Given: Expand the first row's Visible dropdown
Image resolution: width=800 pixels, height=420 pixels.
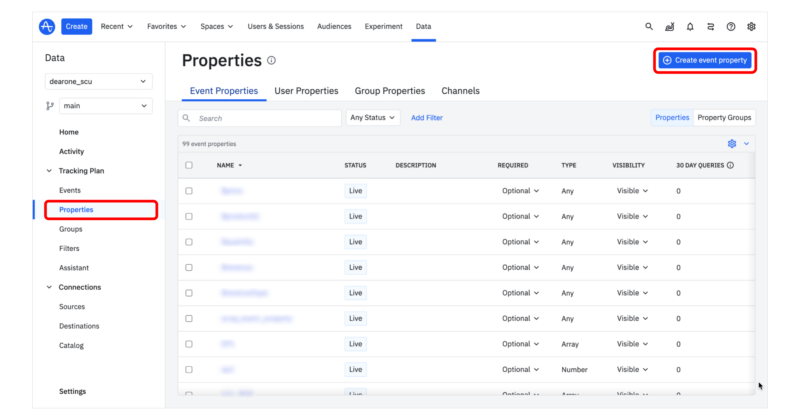Looking at the screenshot, I should (x=631, y=190).
